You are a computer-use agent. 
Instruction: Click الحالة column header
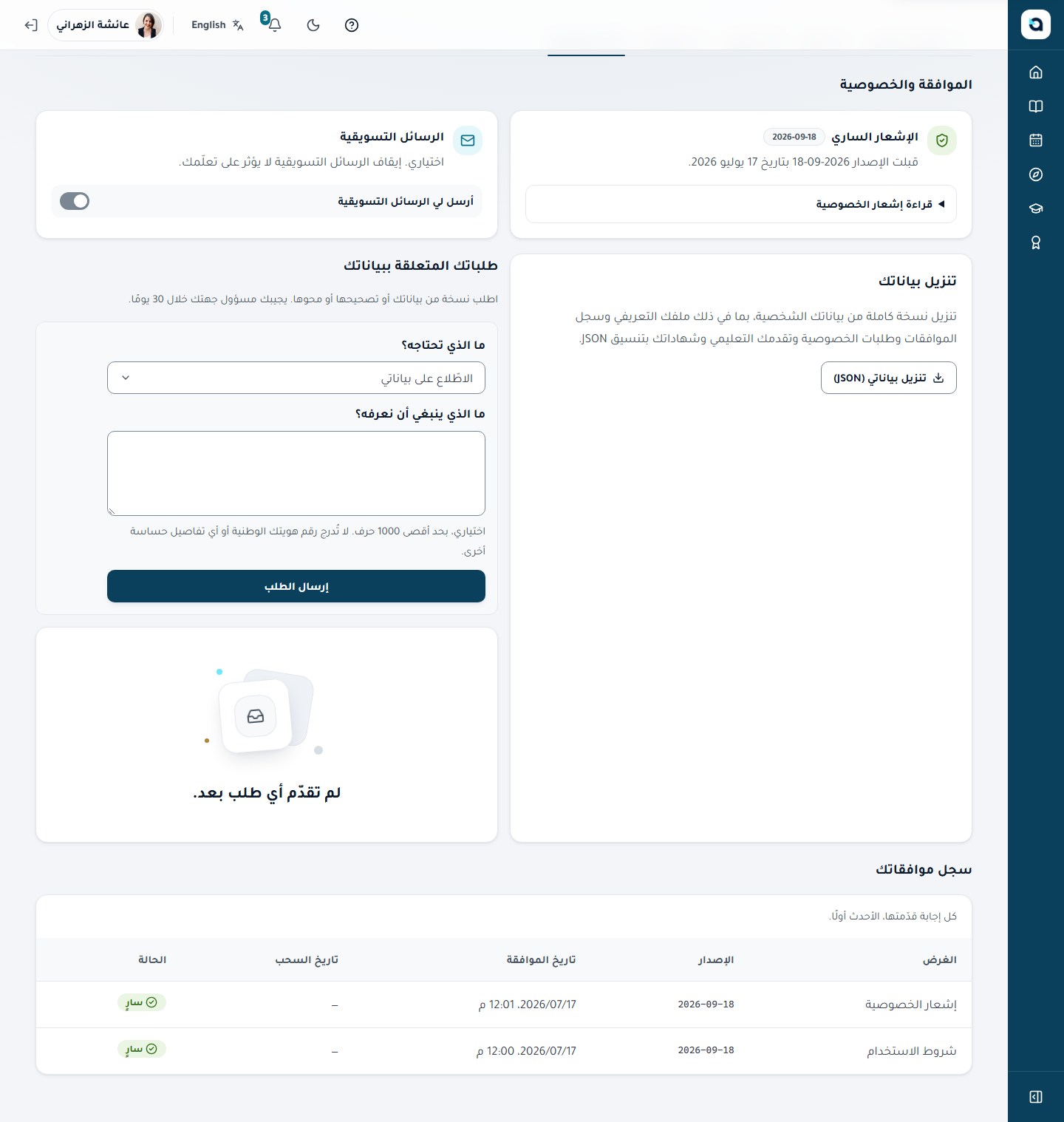coord(152,960)
